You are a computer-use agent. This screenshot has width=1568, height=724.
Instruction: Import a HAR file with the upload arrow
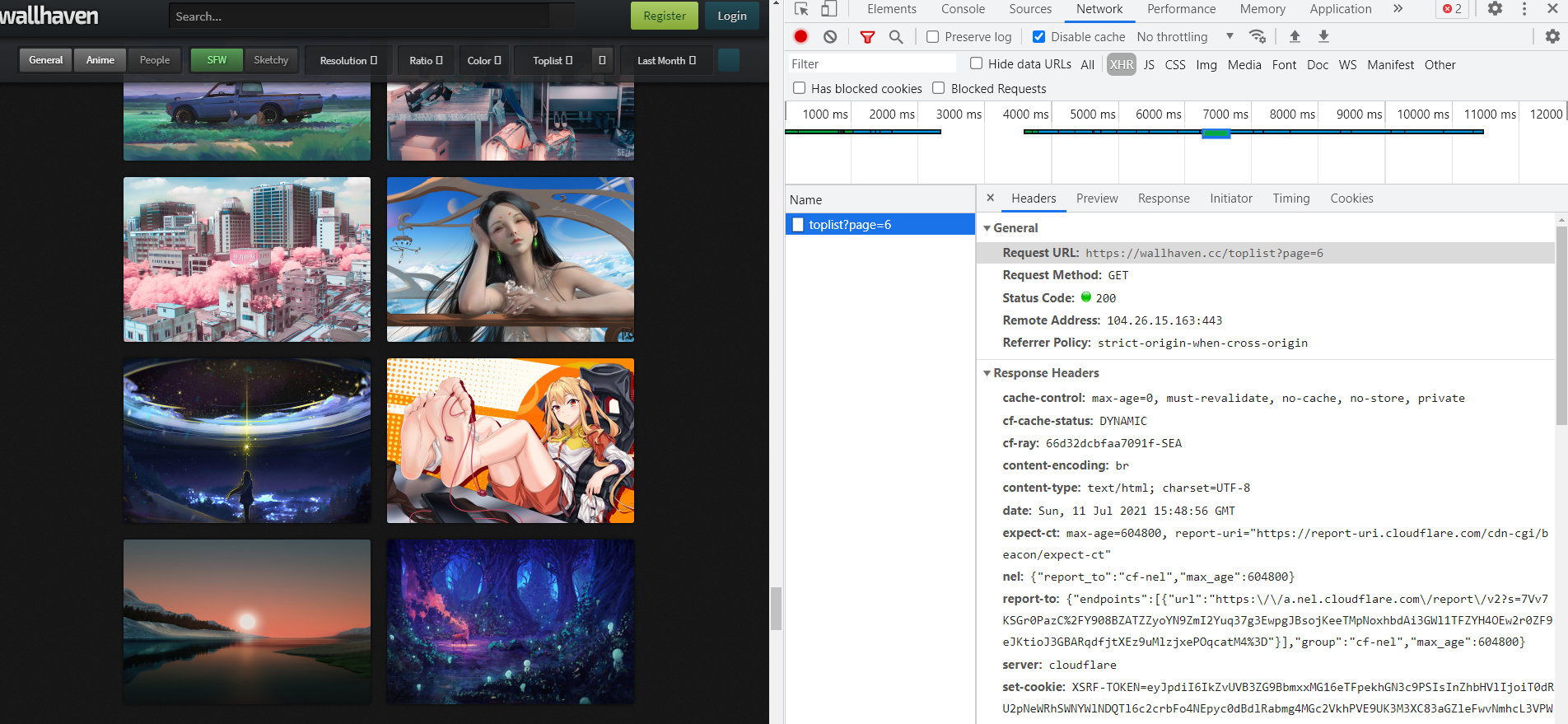click(1295, 36)
